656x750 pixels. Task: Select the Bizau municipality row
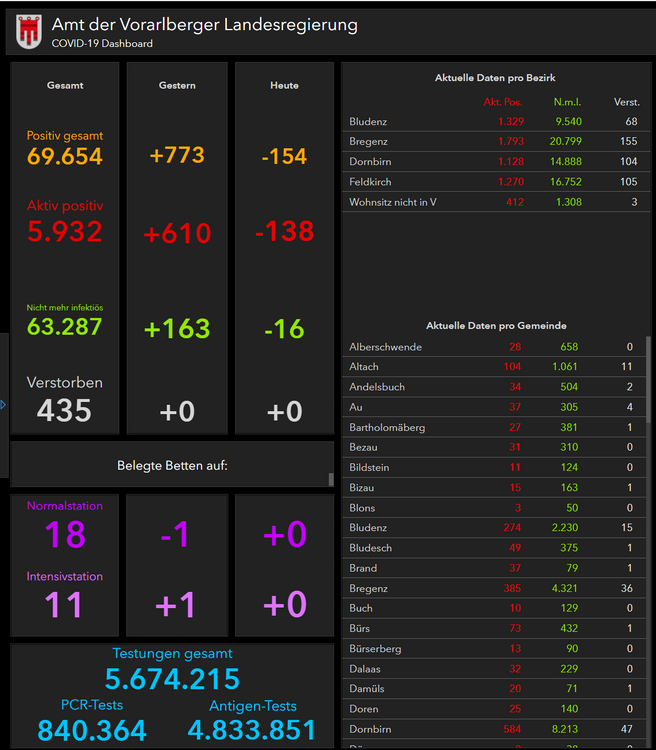494,487
